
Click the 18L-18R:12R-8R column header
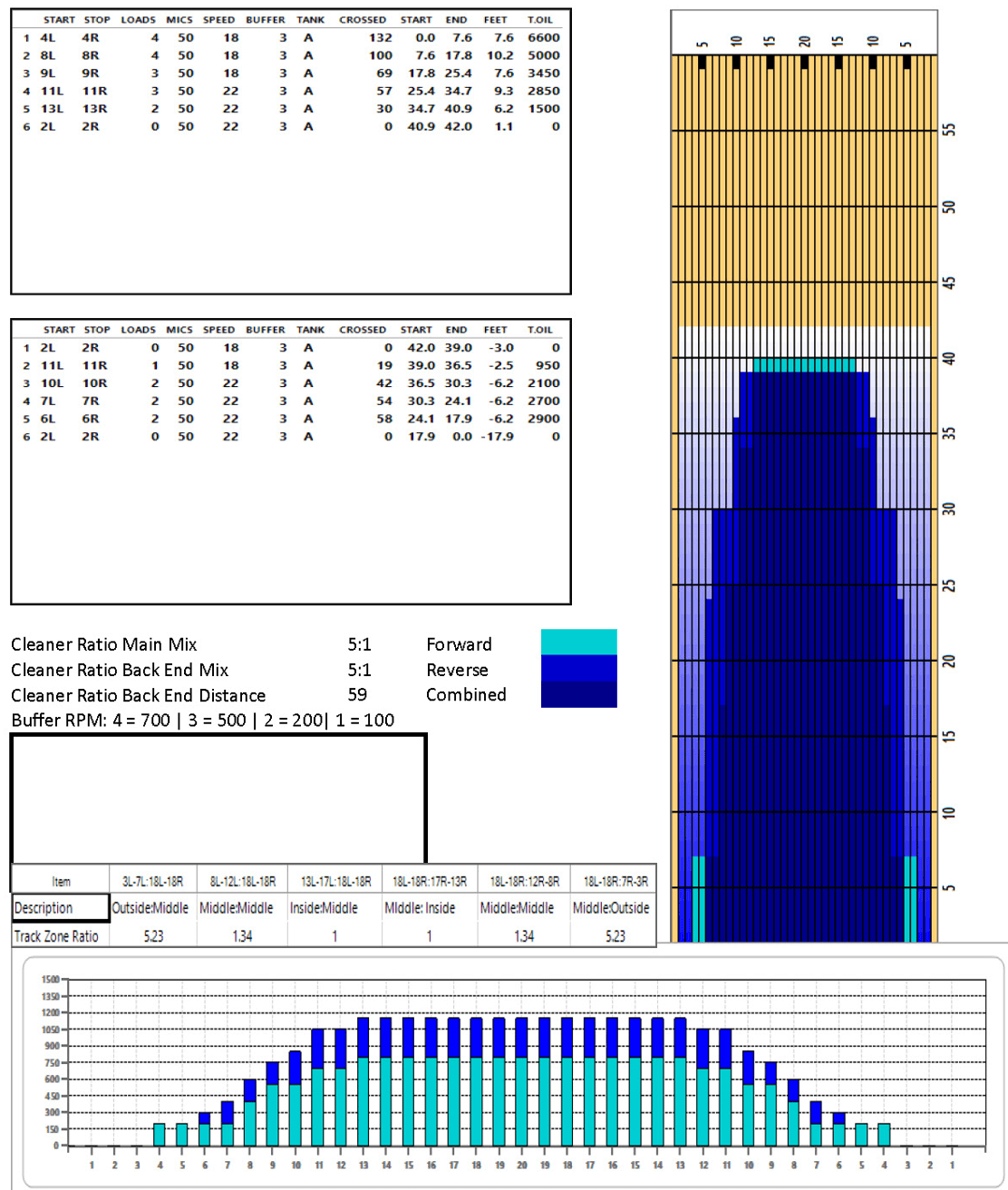[x=524, y=881]
